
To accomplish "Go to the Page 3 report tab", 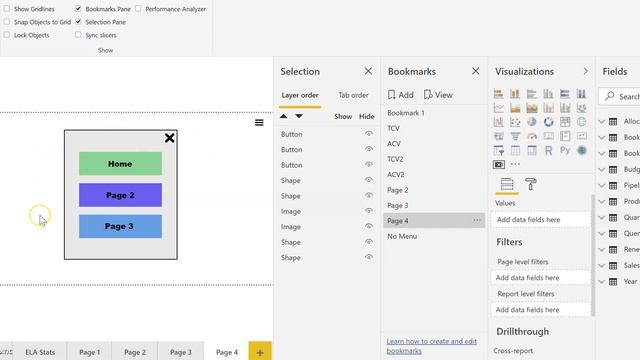I will (x=181, y=352).
